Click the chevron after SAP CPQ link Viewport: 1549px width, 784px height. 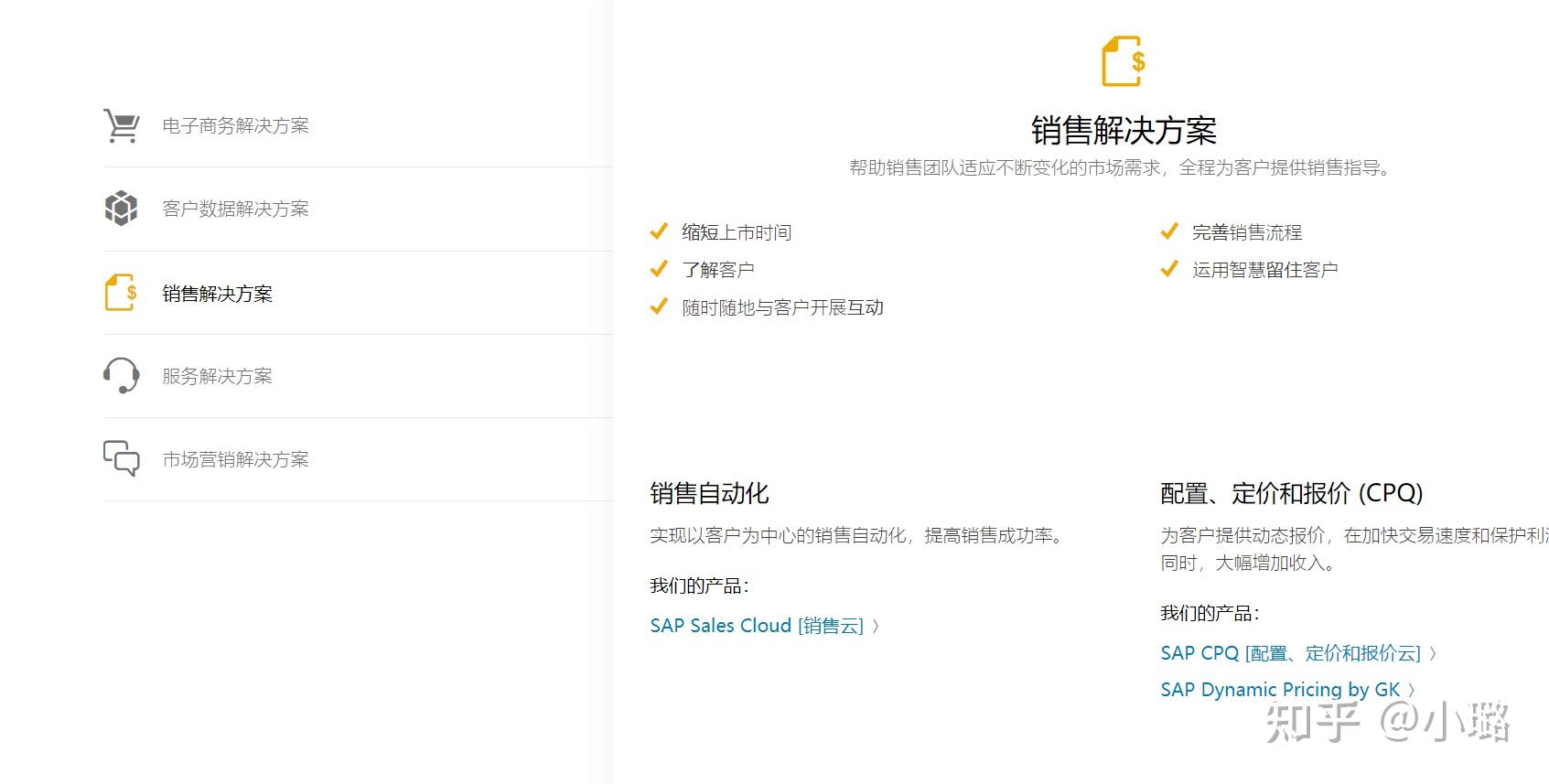click(x=1433, y=654)
